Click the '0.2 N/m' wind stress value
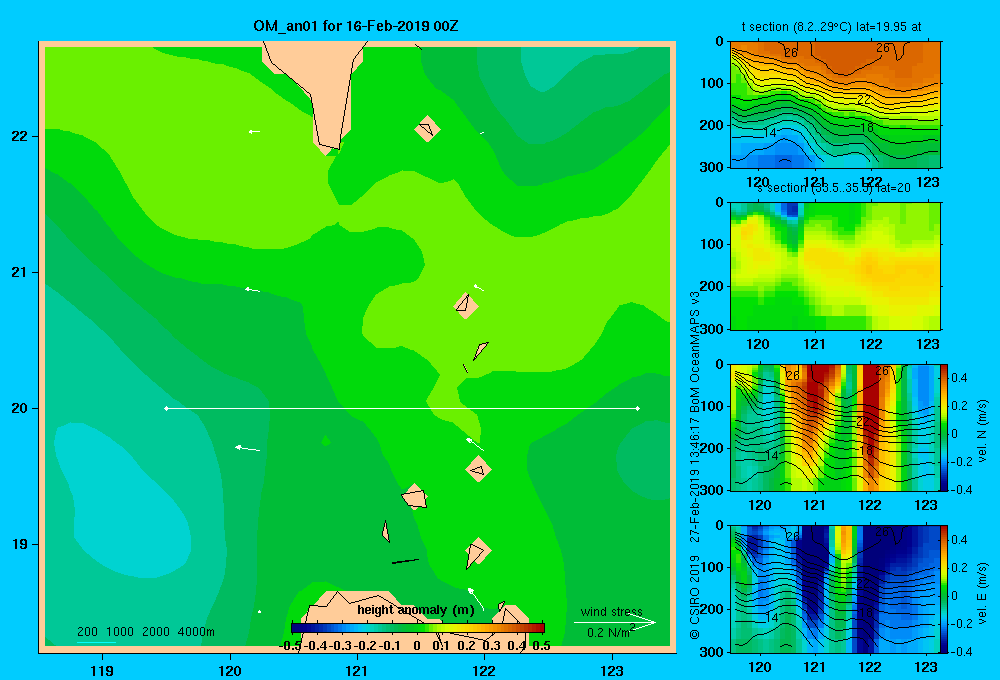 pos(608,632)
